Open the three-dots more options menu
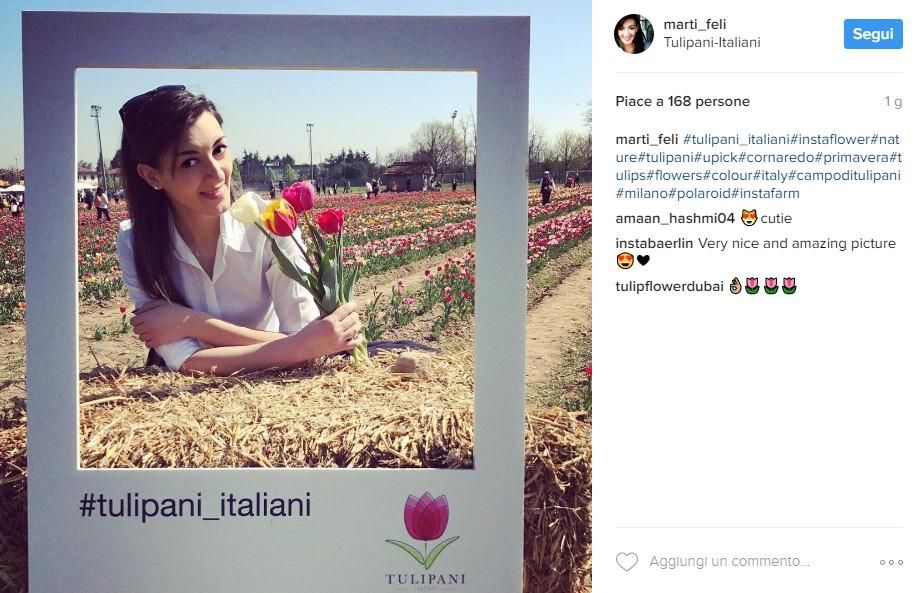 tap(891, 562)
